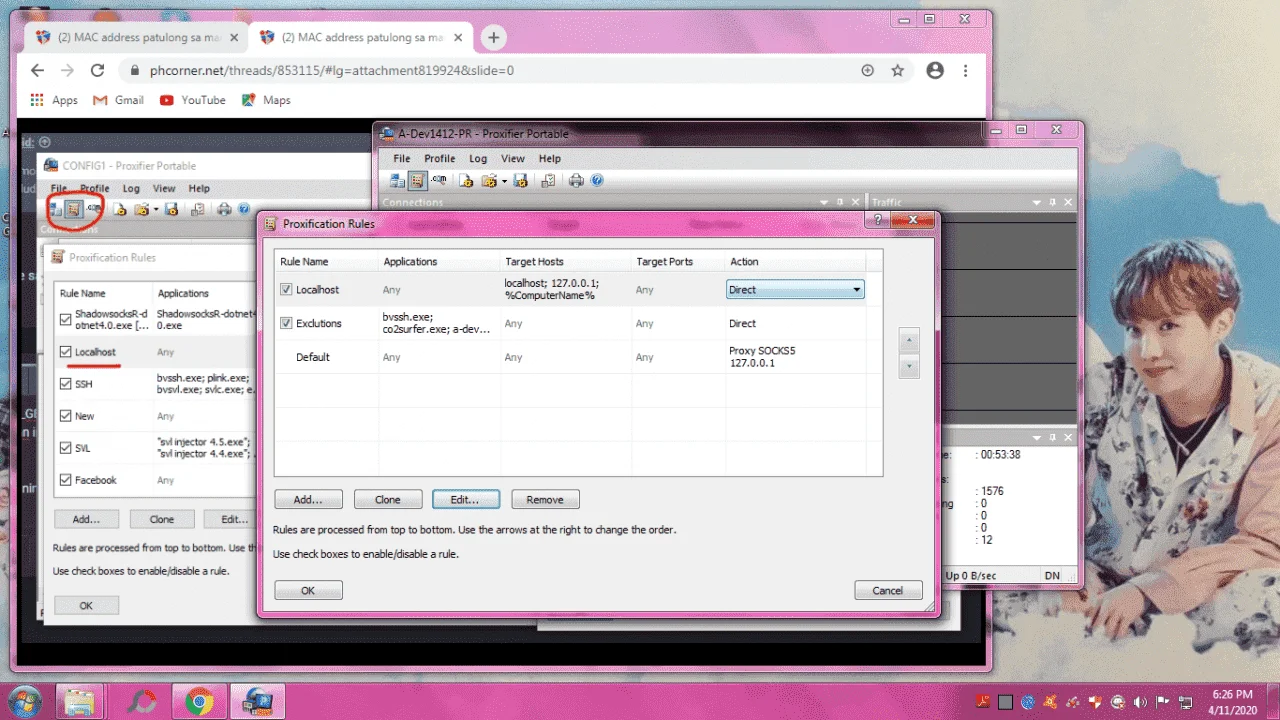Click the Proxifier icon in the taskbar
This screenshot has width=1280, height=720.
(257, 702)
